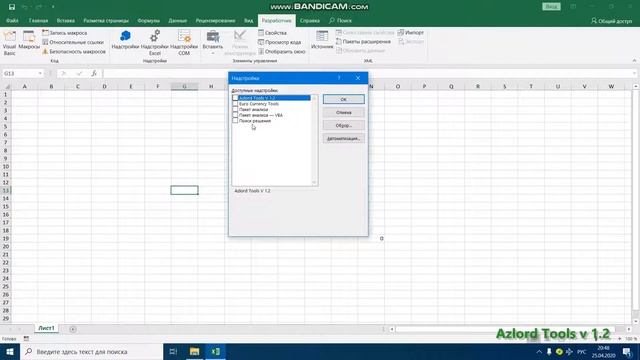Check the Euro Currency Tools add-in
This screenshot has width=640, height=360.
(x=235, y=104)
